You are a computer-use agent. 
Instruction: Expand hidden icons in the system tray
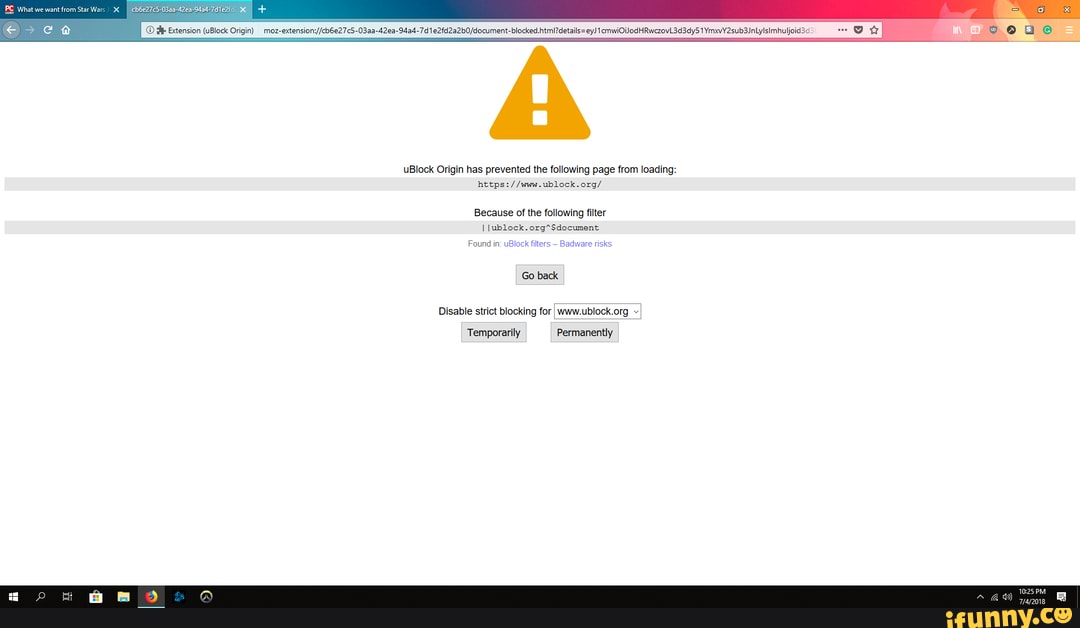[x=981, y=596]
